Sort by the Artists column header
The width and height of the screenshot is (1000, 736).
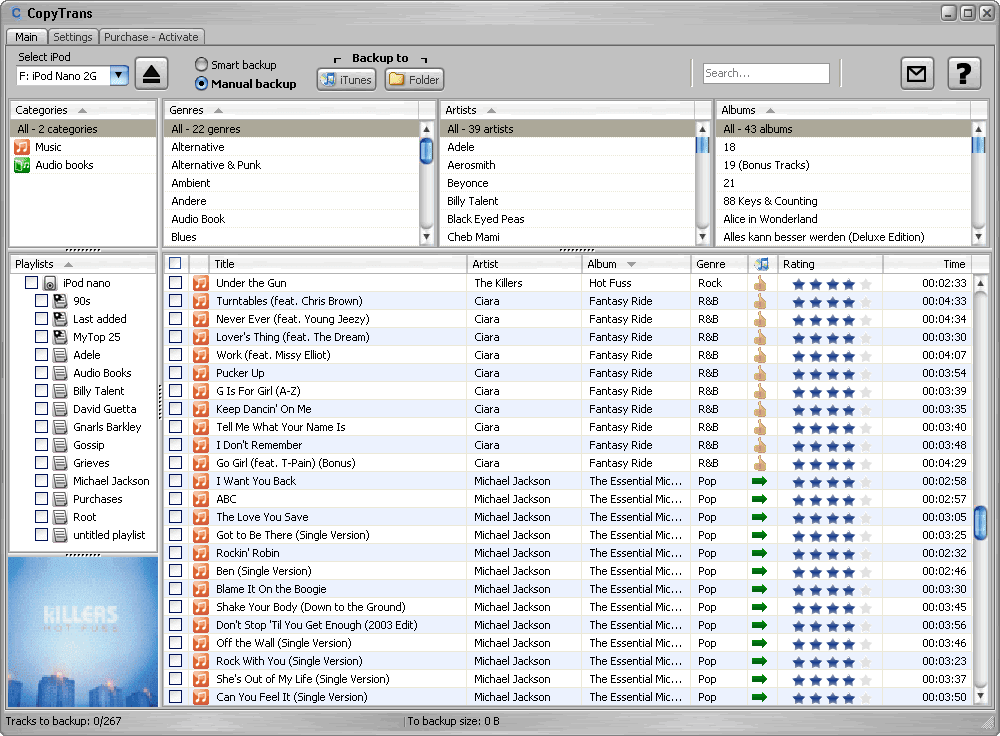[x=566, y=110]
